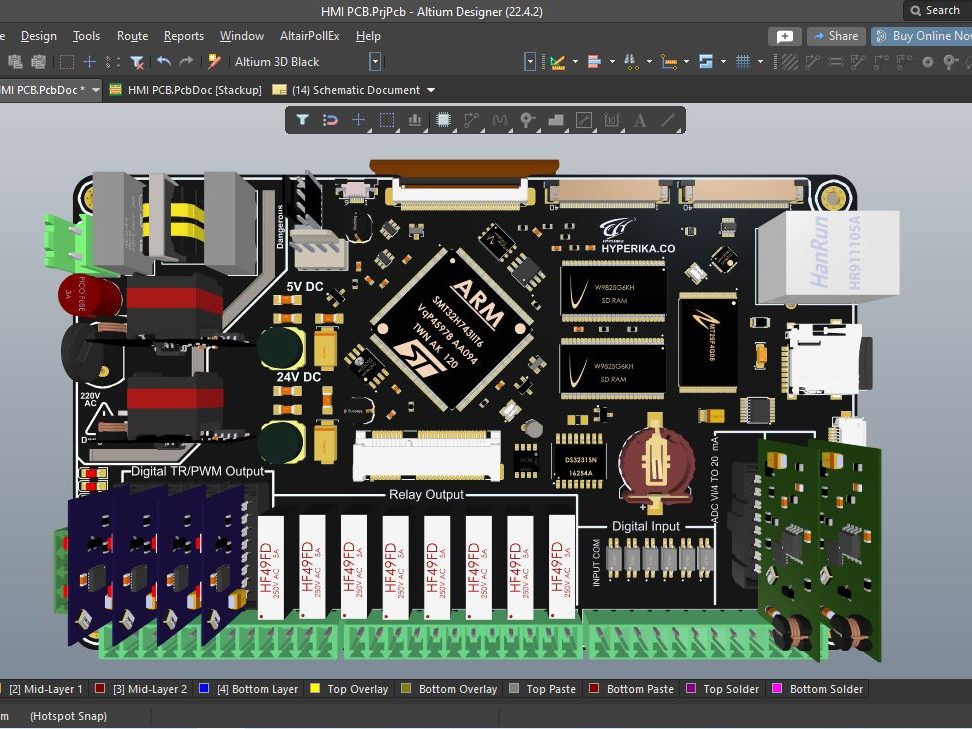Click the [3] Mid-Layer 2 red color swatch
The height and width of the screenshot is (729, 972).
point(99,688)
